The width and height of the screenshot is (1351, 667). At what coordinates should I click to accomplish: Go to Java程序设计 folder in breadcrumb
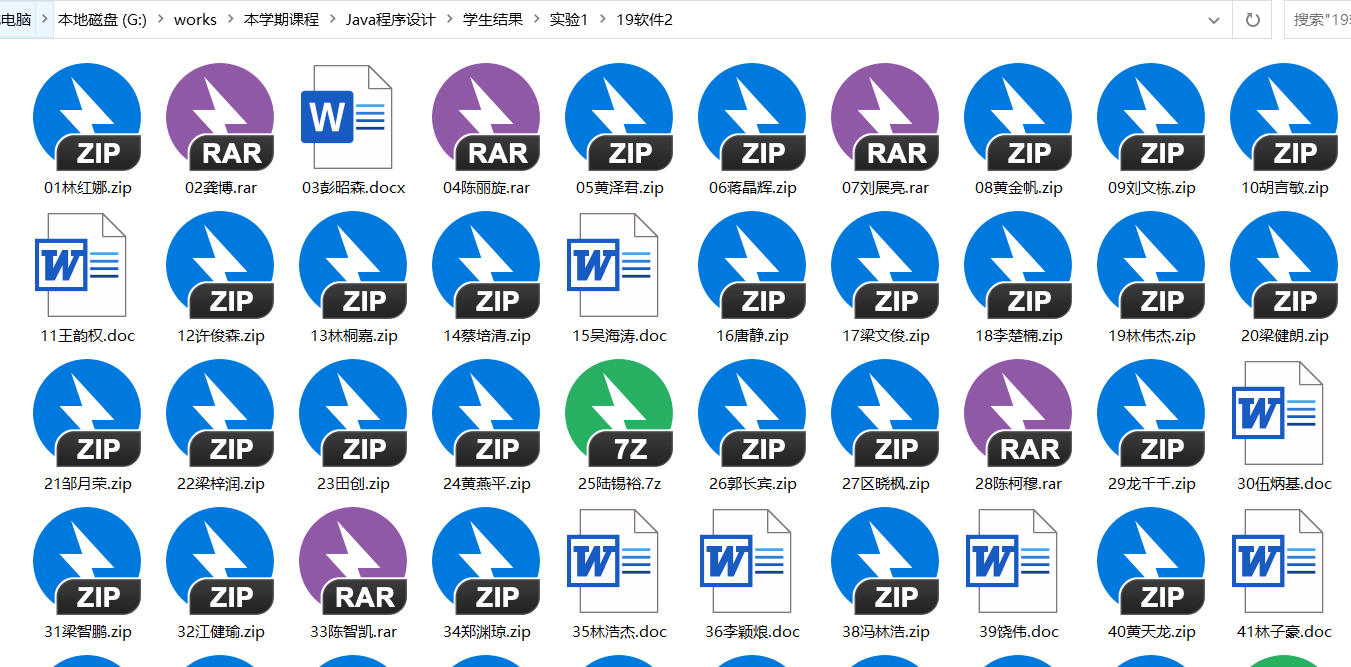[390, 20]
